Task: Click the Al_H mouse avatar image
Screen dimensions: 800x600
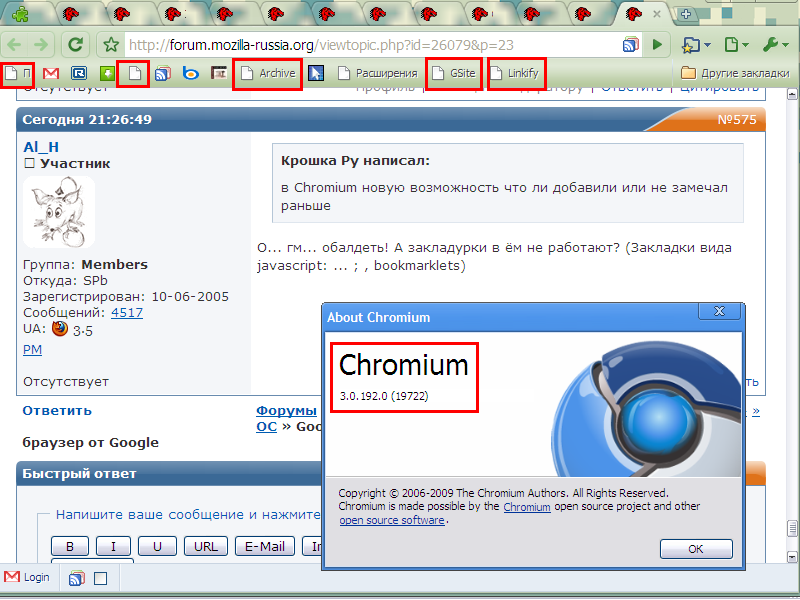Action: point(59,212)
